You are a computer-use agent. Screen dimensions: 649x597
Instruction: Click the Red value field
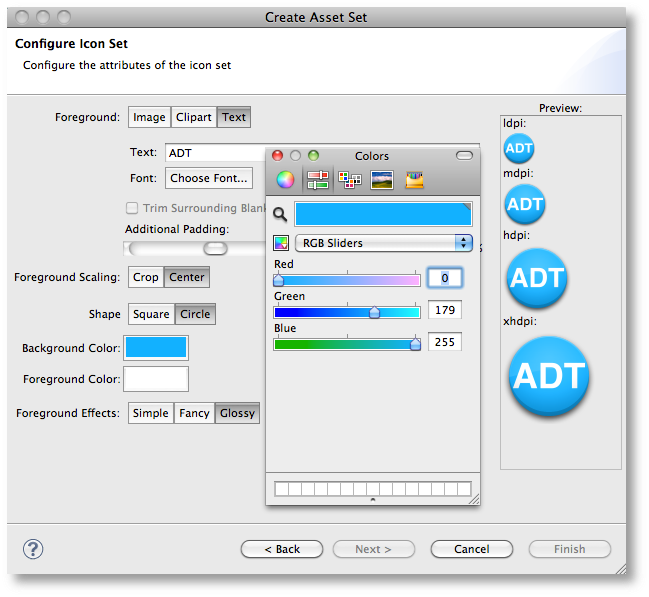tap(445, 278)
